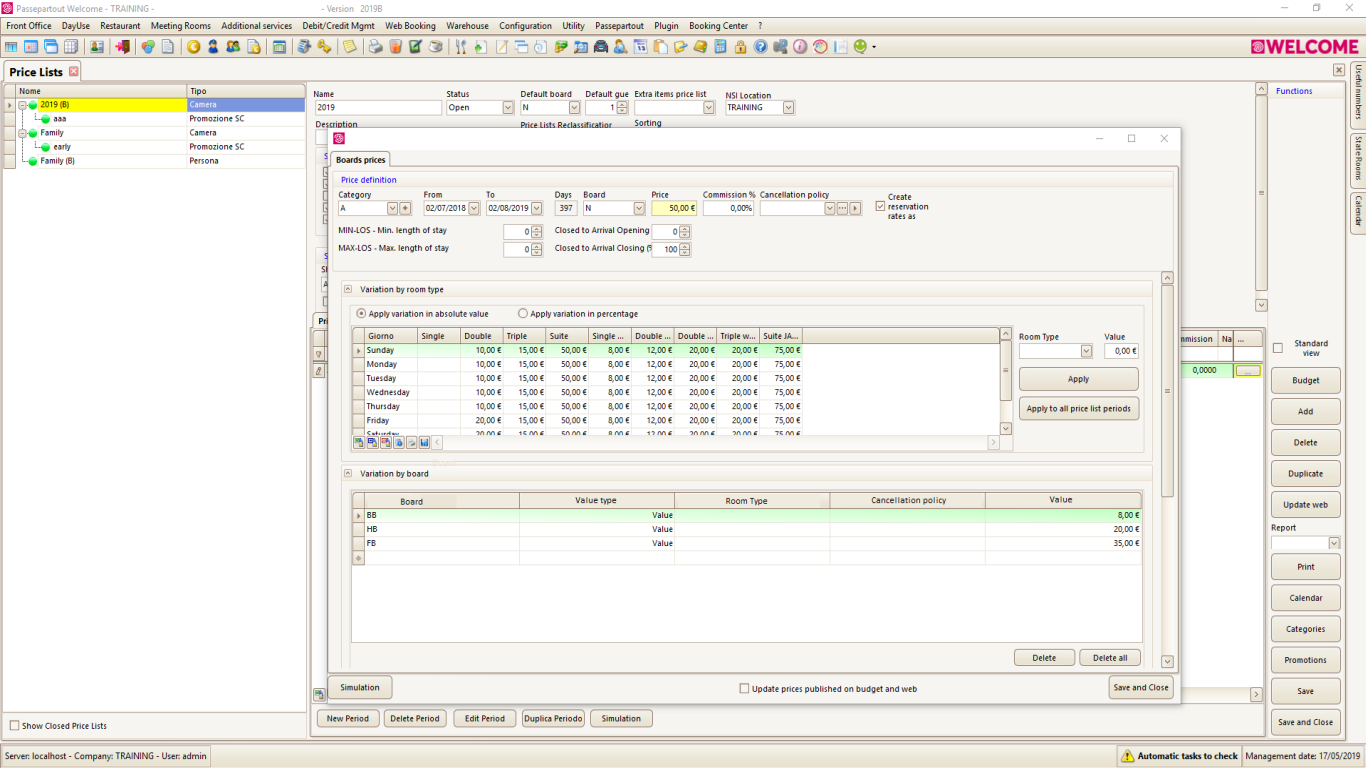This screenshot has width=1366, height=768.
Task: Click the printer icon in main toolbar
Action: coord(375,47)
